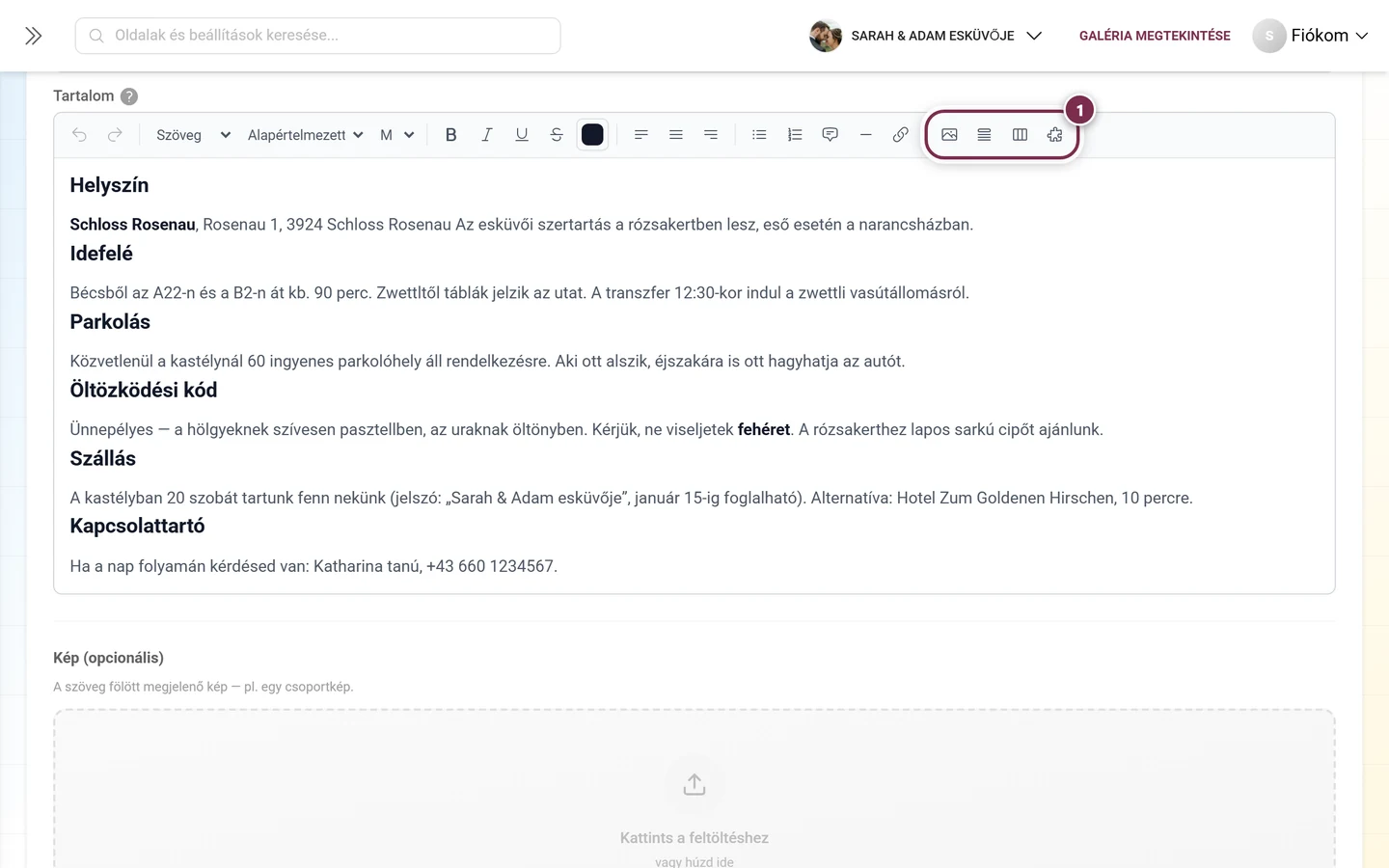Screen dimensions: 1389x868
Task: Click the image upload area
Action: tap(694, 789)
